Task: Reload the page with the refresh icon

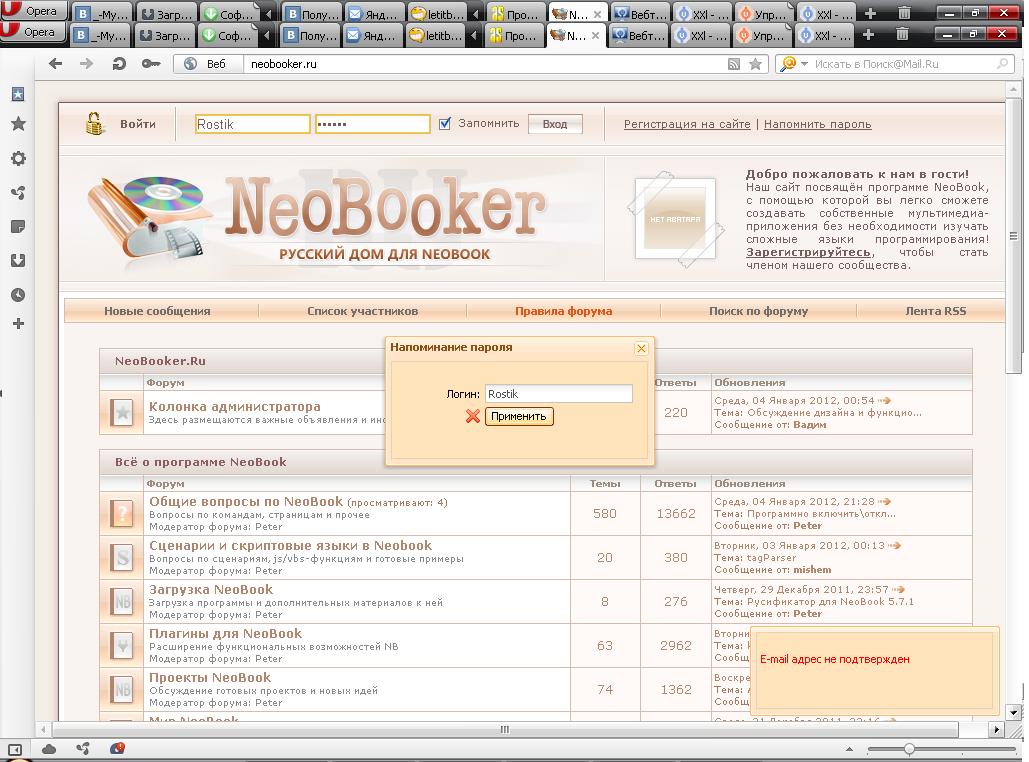Action: [119, 64]
